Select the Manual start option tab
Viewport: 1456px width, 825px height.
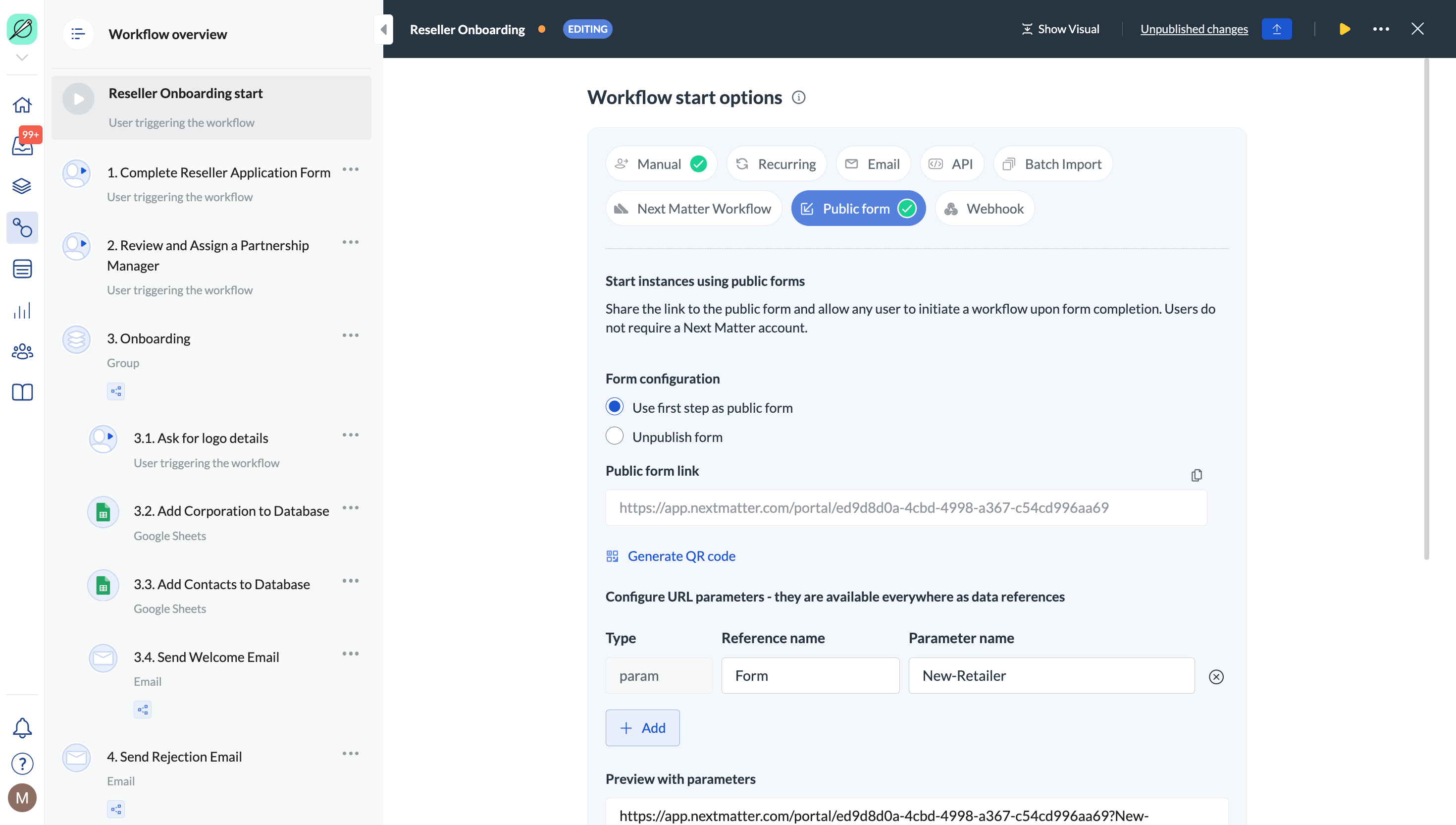pyautogui.click(x=661, y=165)
